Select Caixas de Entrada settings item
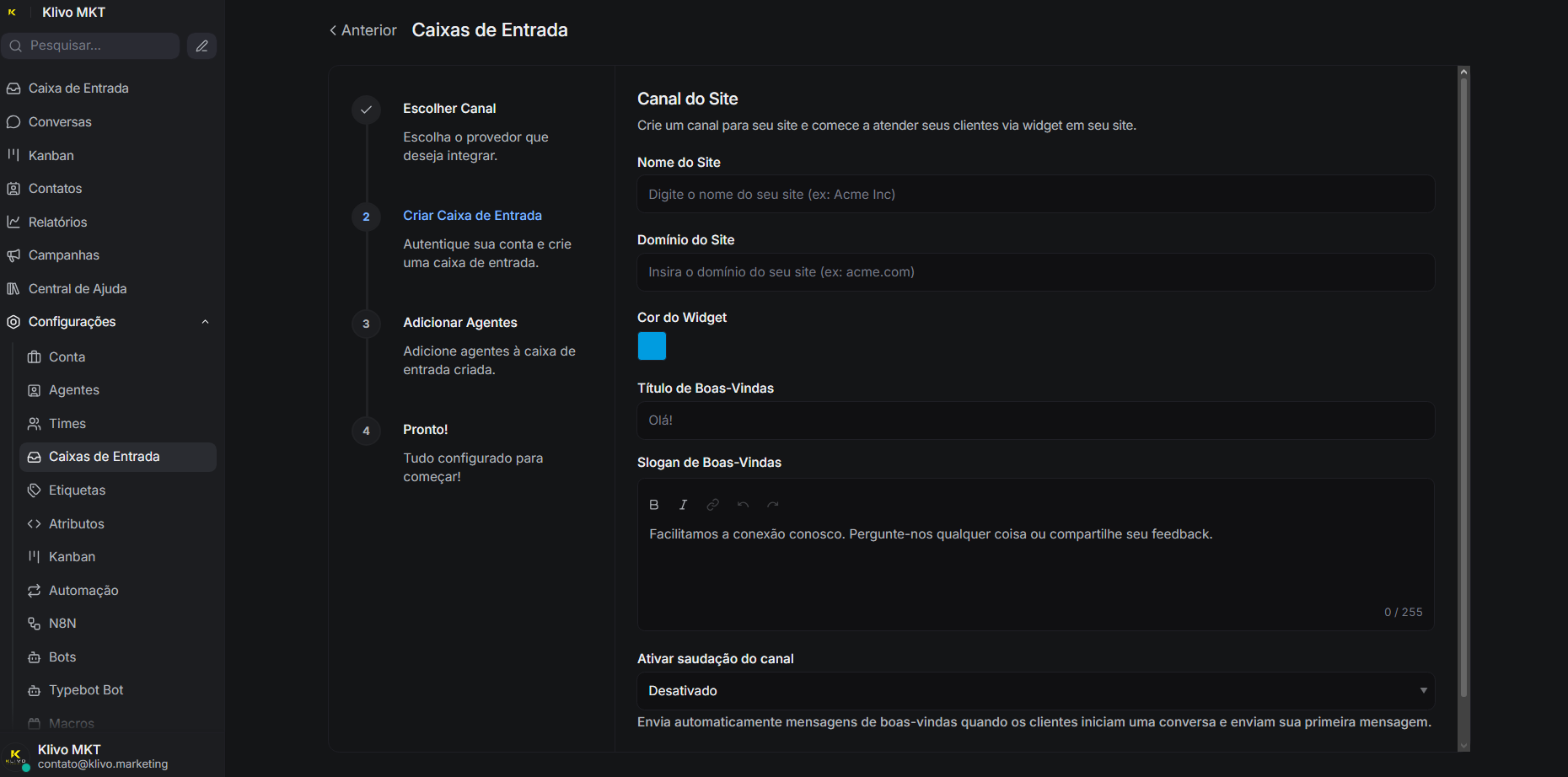 [118, 457]
